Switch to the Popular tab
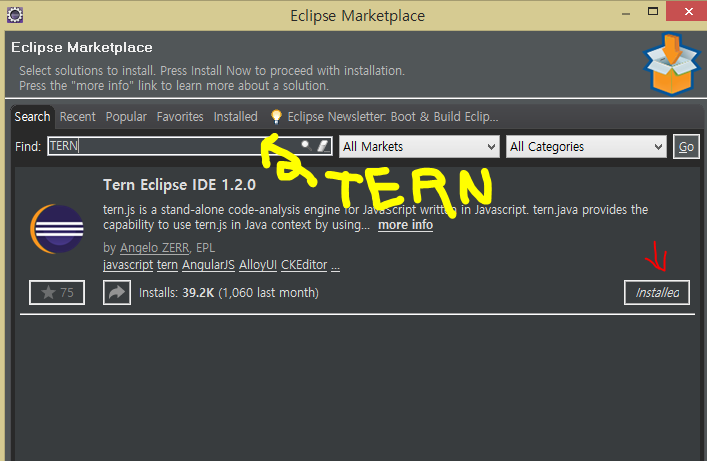 tap(126, 117)
